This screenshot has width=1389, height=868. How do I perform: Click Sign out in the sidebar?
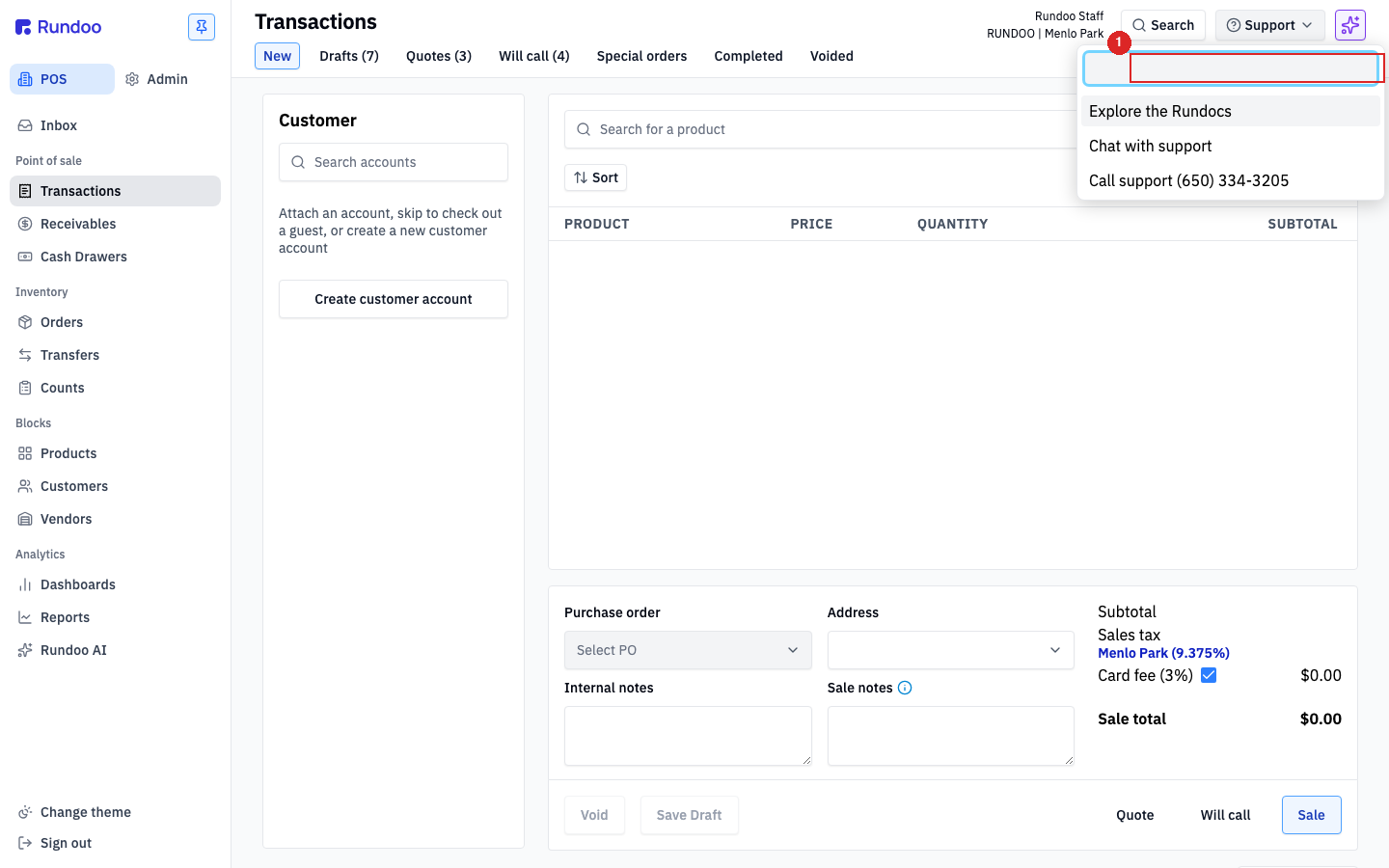(x=116, y=843)
